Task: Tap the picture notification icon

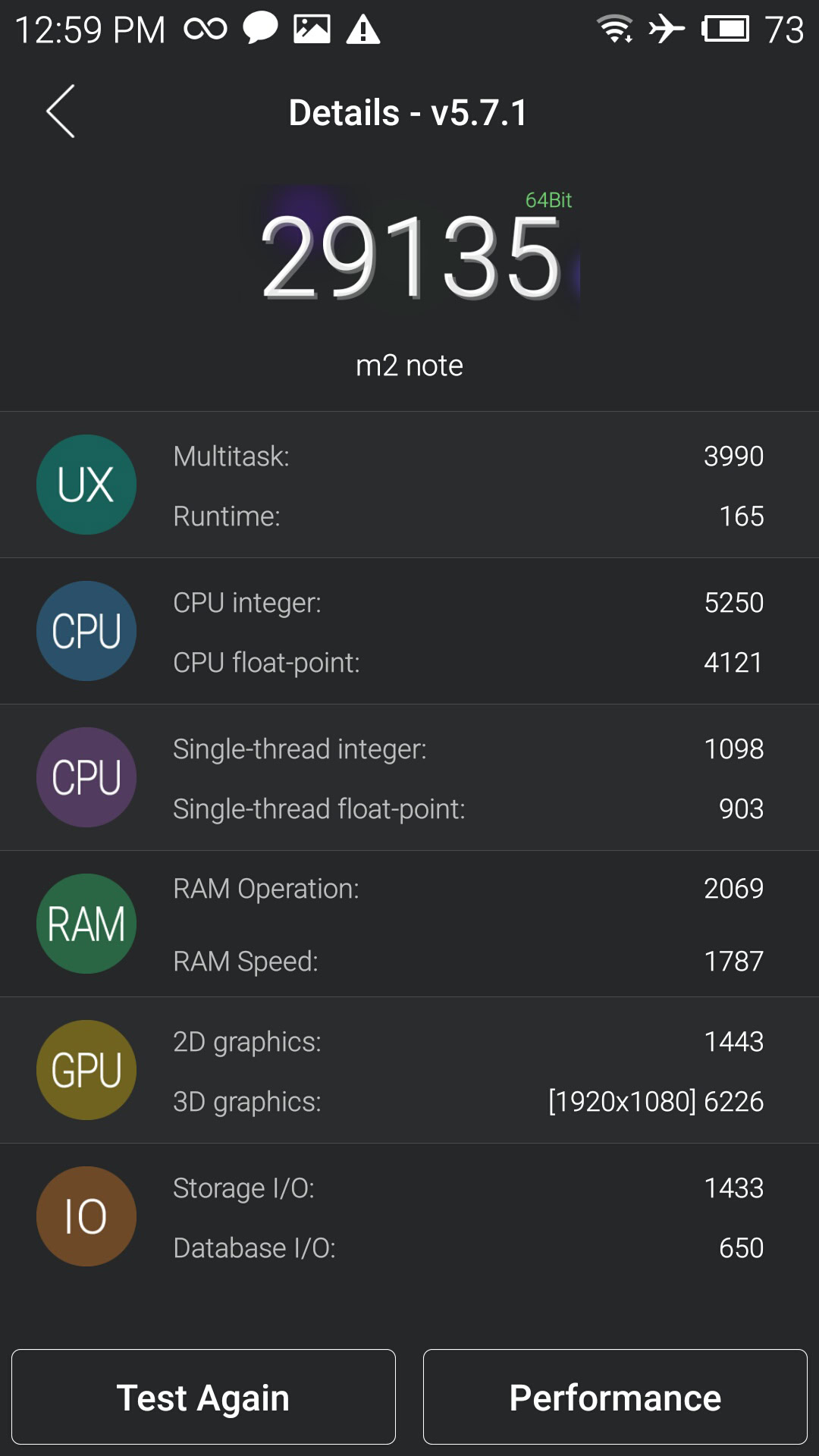Action: pyautogui.click(x=312, y=30)
